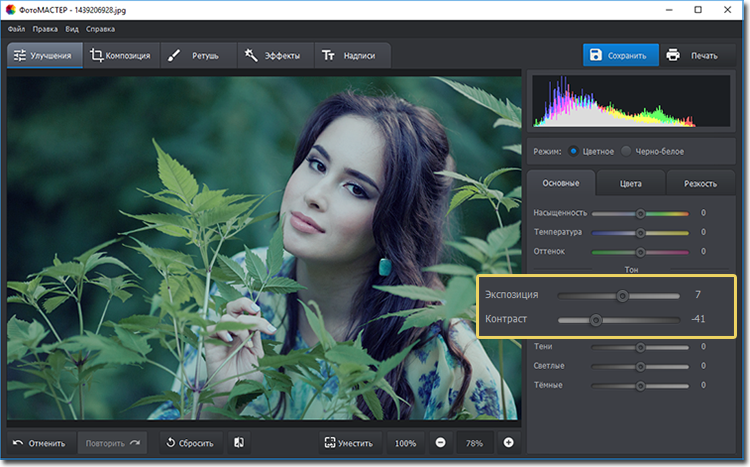Zoom out with the minus icon
The width and height of the screenshot is (750, 467).
pyautogui.click(x=440, y=443)
